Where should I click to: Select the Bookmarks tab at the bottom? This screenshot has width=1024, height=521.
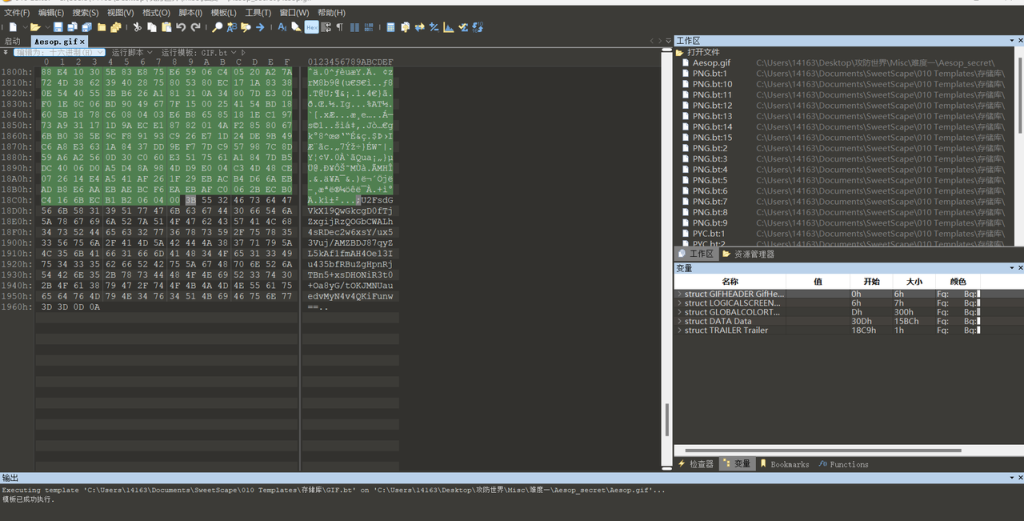[788, 465]
